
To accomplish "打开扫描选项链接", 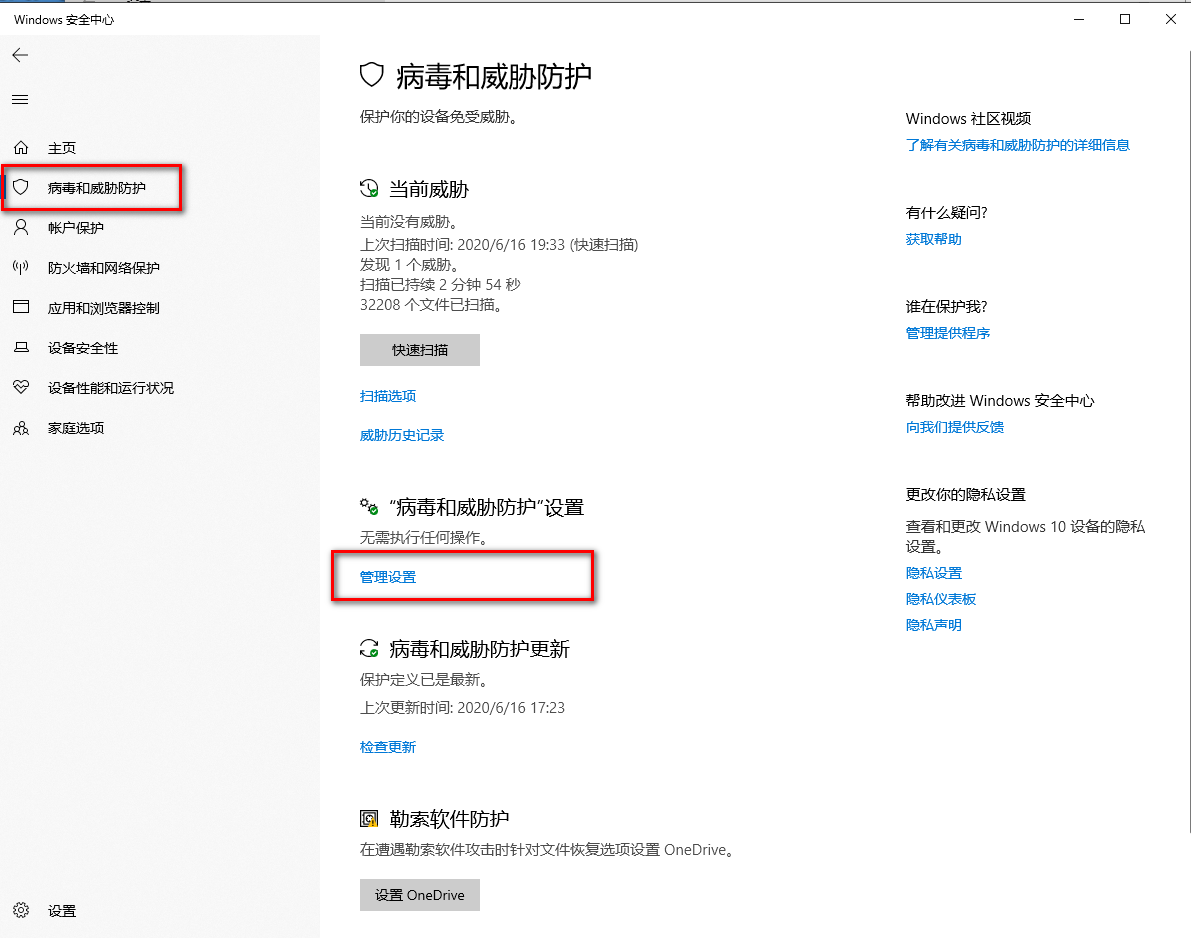I will click(x=388, y=396).
